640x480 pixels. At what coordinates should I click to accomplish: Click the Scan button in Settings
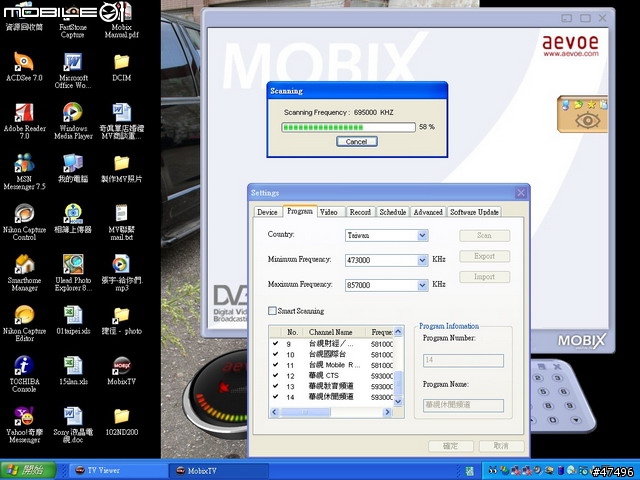point(484,236)
